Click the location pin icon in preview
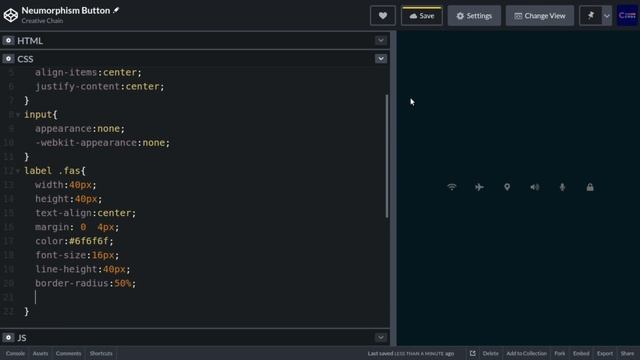 point(507,187)
